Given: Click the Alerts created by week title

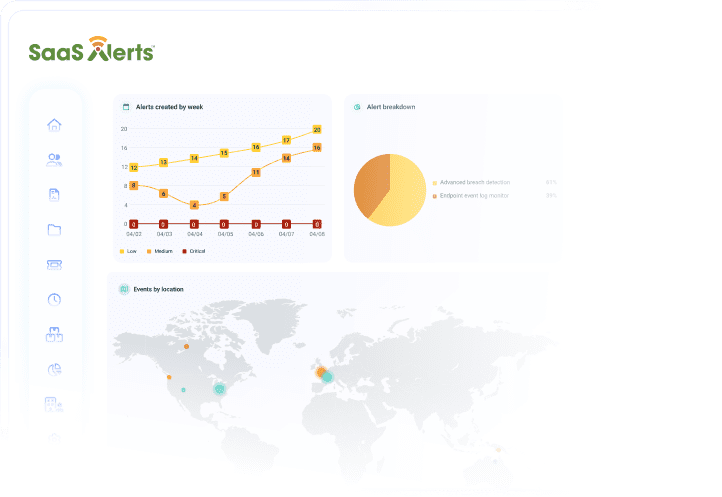Looking at the screenshot, I should [169, 107].
